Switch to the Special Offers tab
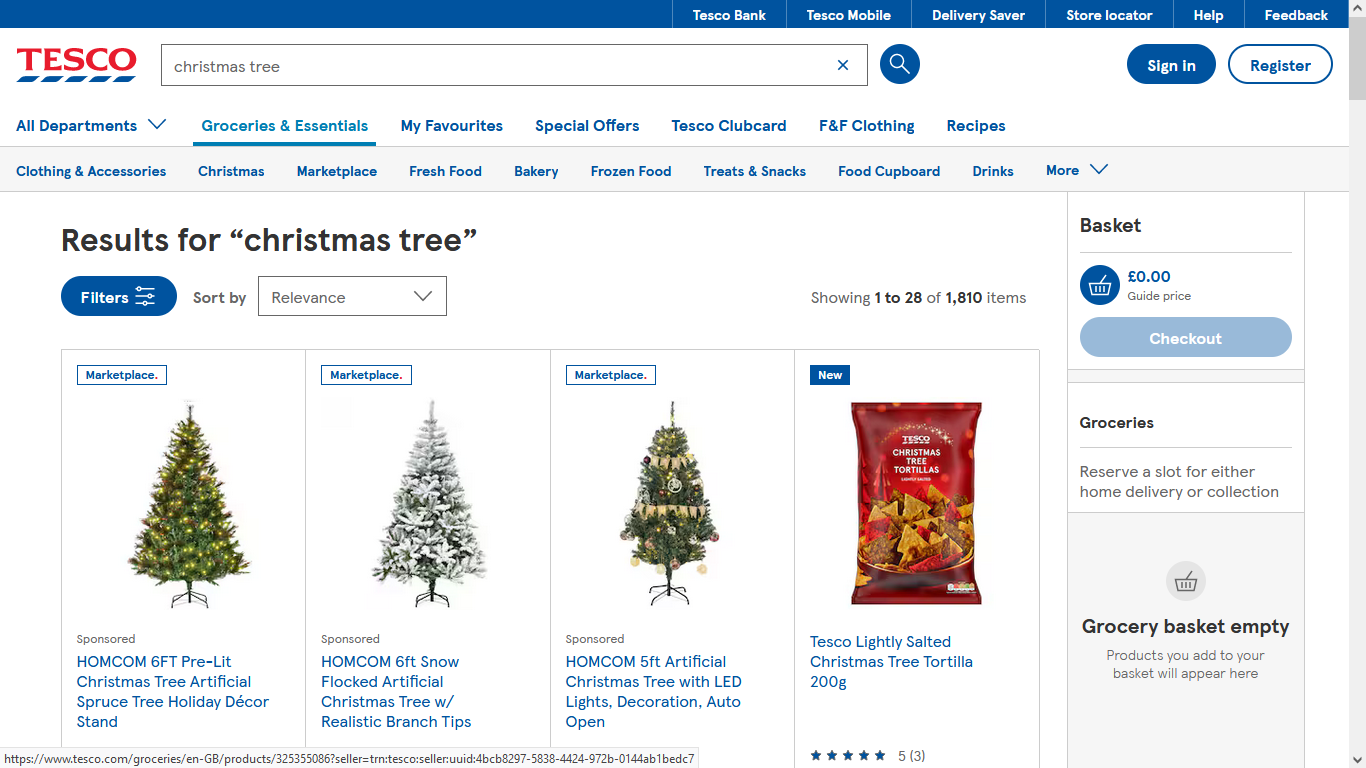This screenshot has height=768, width=1366. click(587, 126)
